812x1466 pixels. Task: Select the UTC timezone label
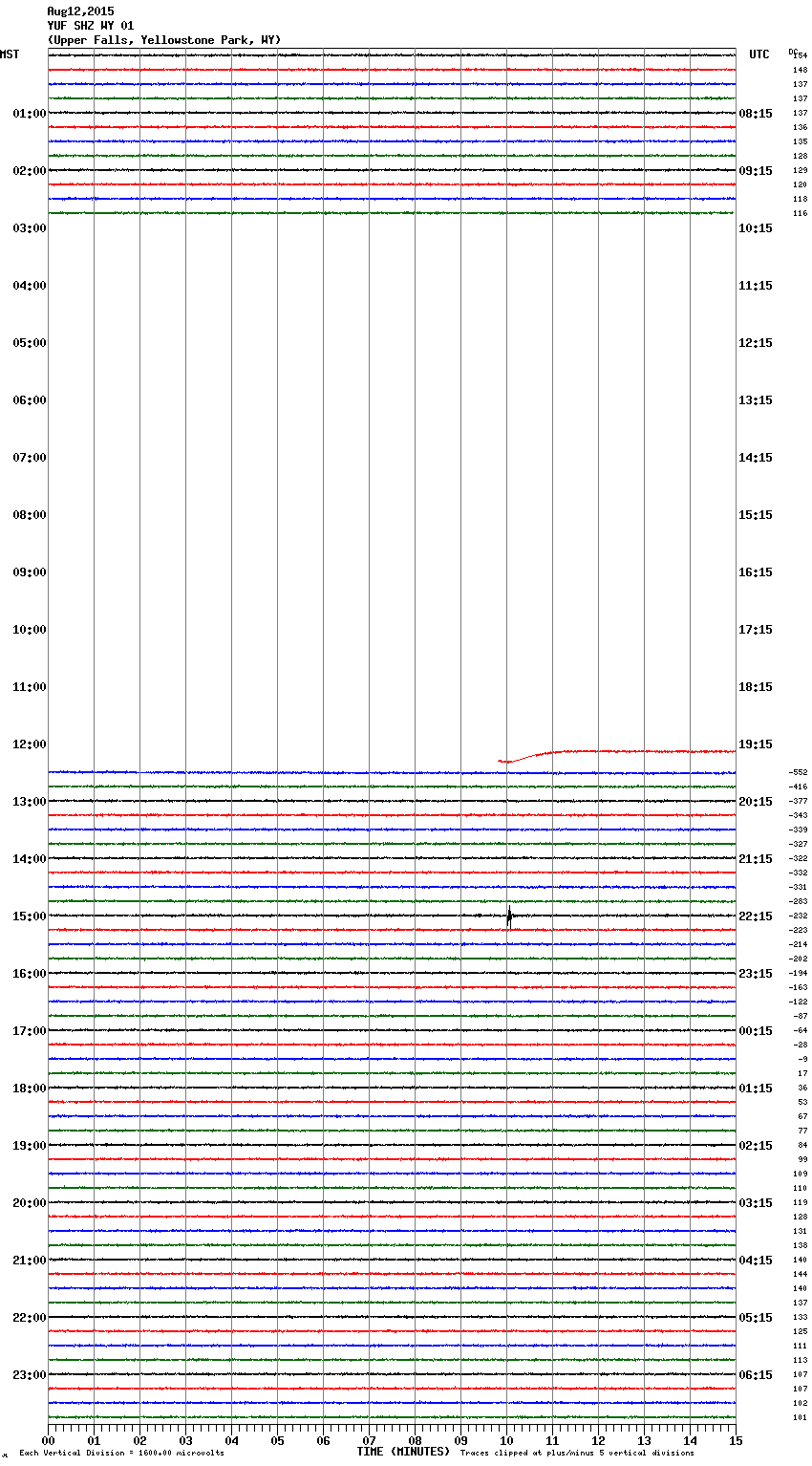759,54
